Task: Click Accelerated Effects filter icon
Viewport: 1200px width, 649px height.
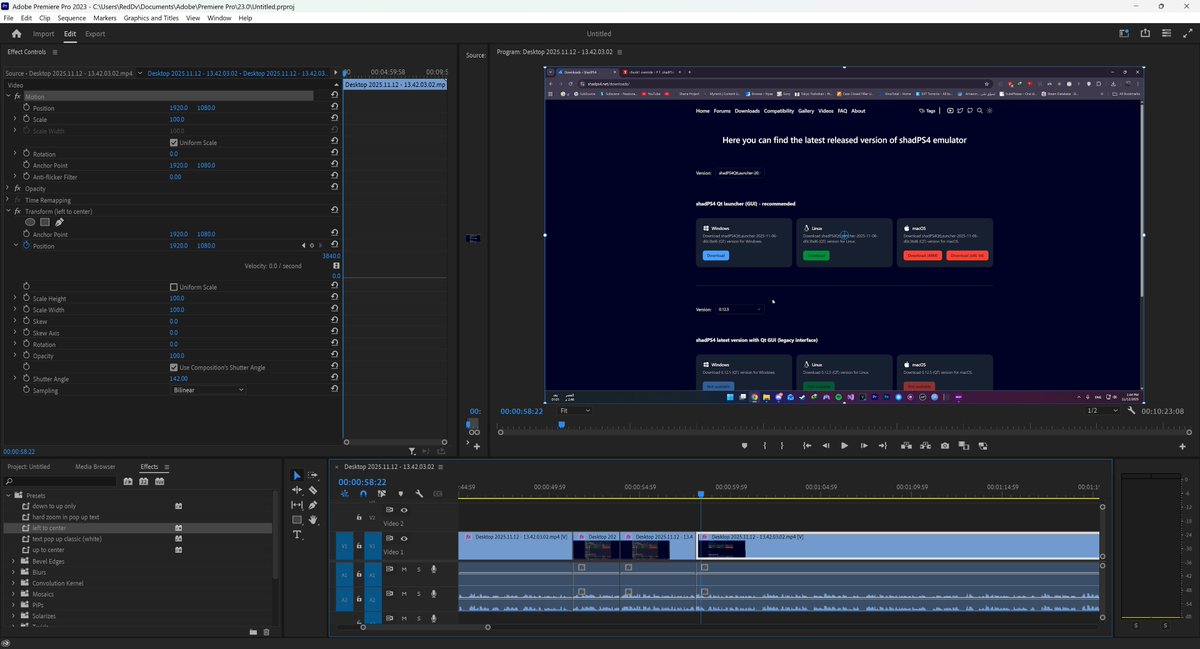Action: (x=128, y=481)
